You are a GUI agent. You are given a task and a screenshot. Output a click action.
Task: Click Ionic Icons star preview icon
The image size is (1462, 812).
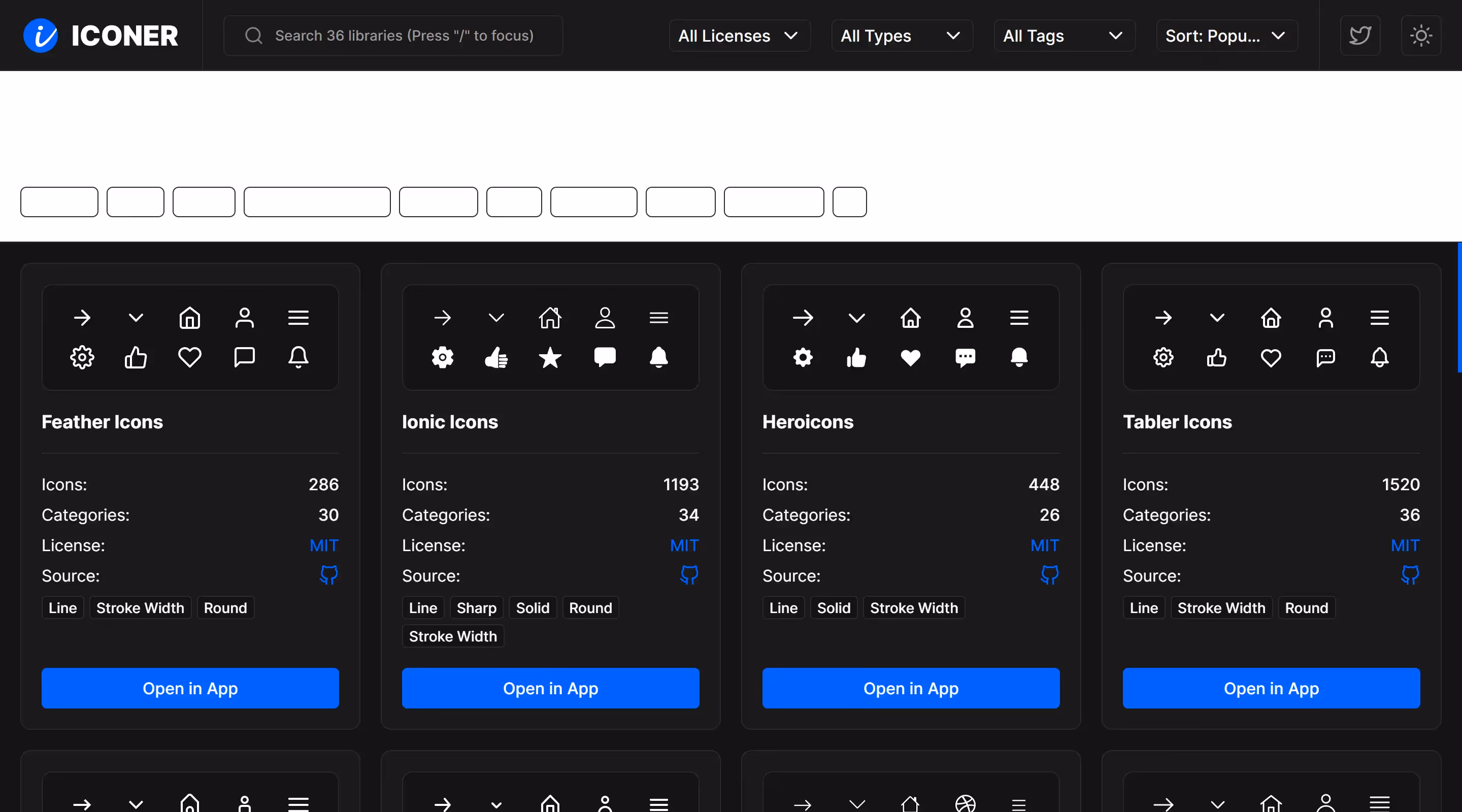click(550, 357)
